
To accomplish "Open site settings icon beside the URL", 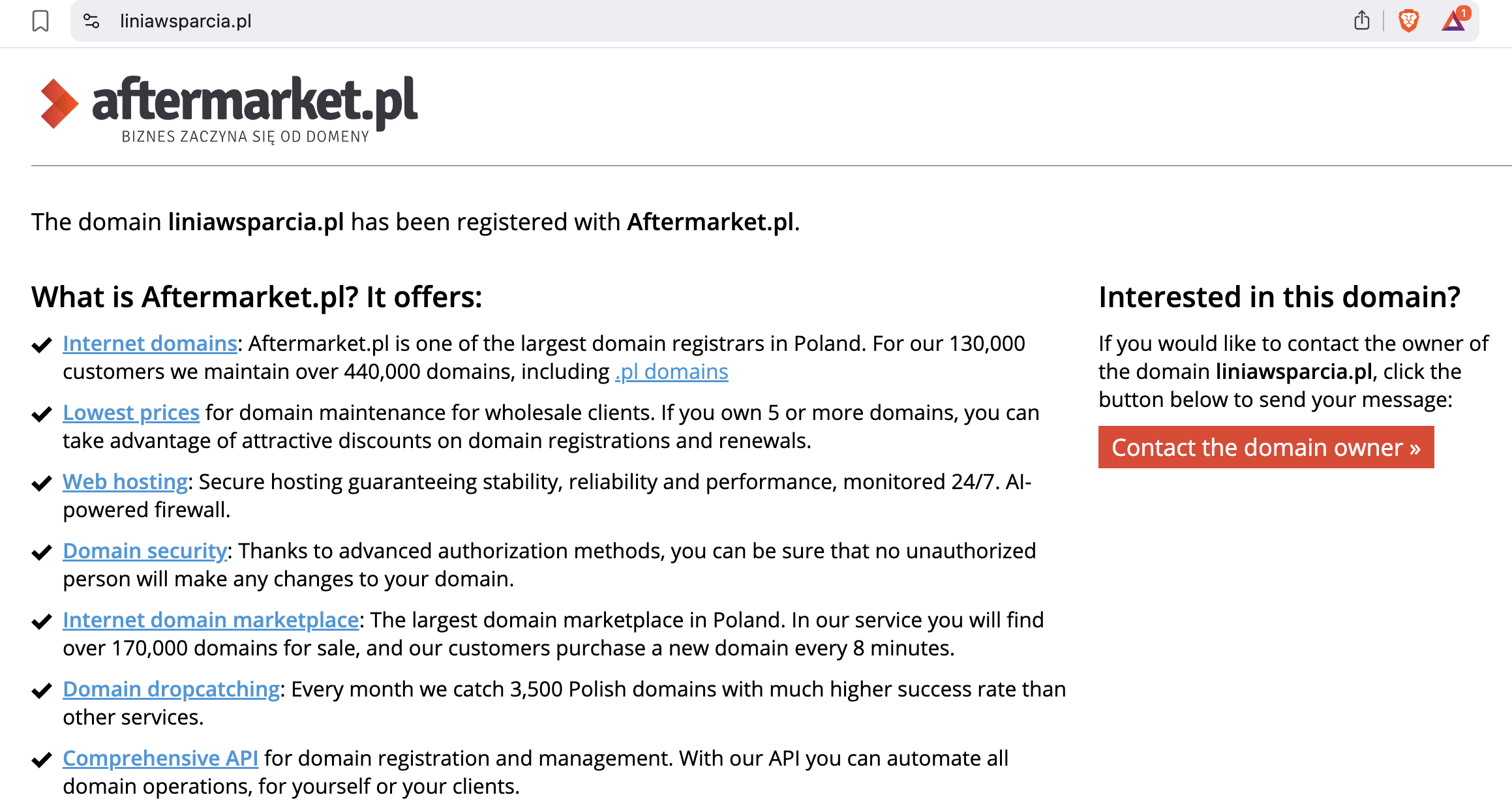I will [91, 21].
